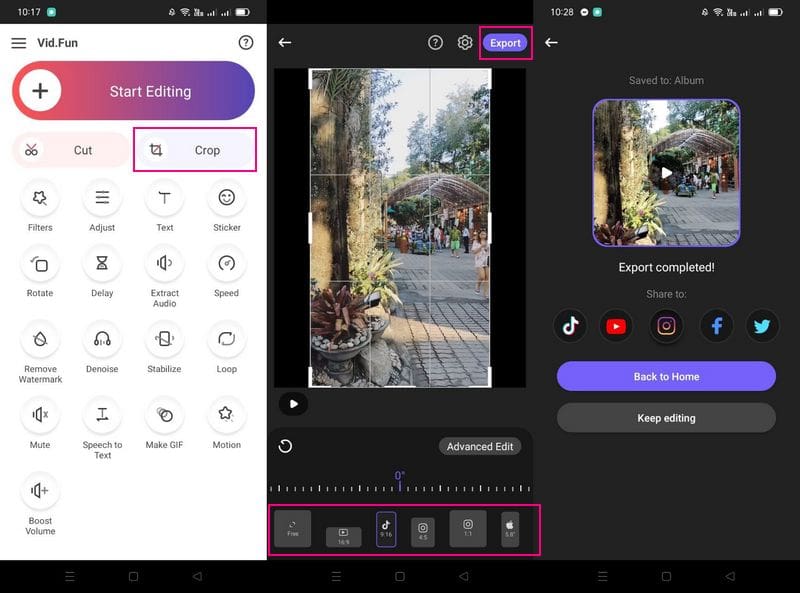800x593 pixels.
Task: Switch to the Cut tab
Action: tap(69, 149)
